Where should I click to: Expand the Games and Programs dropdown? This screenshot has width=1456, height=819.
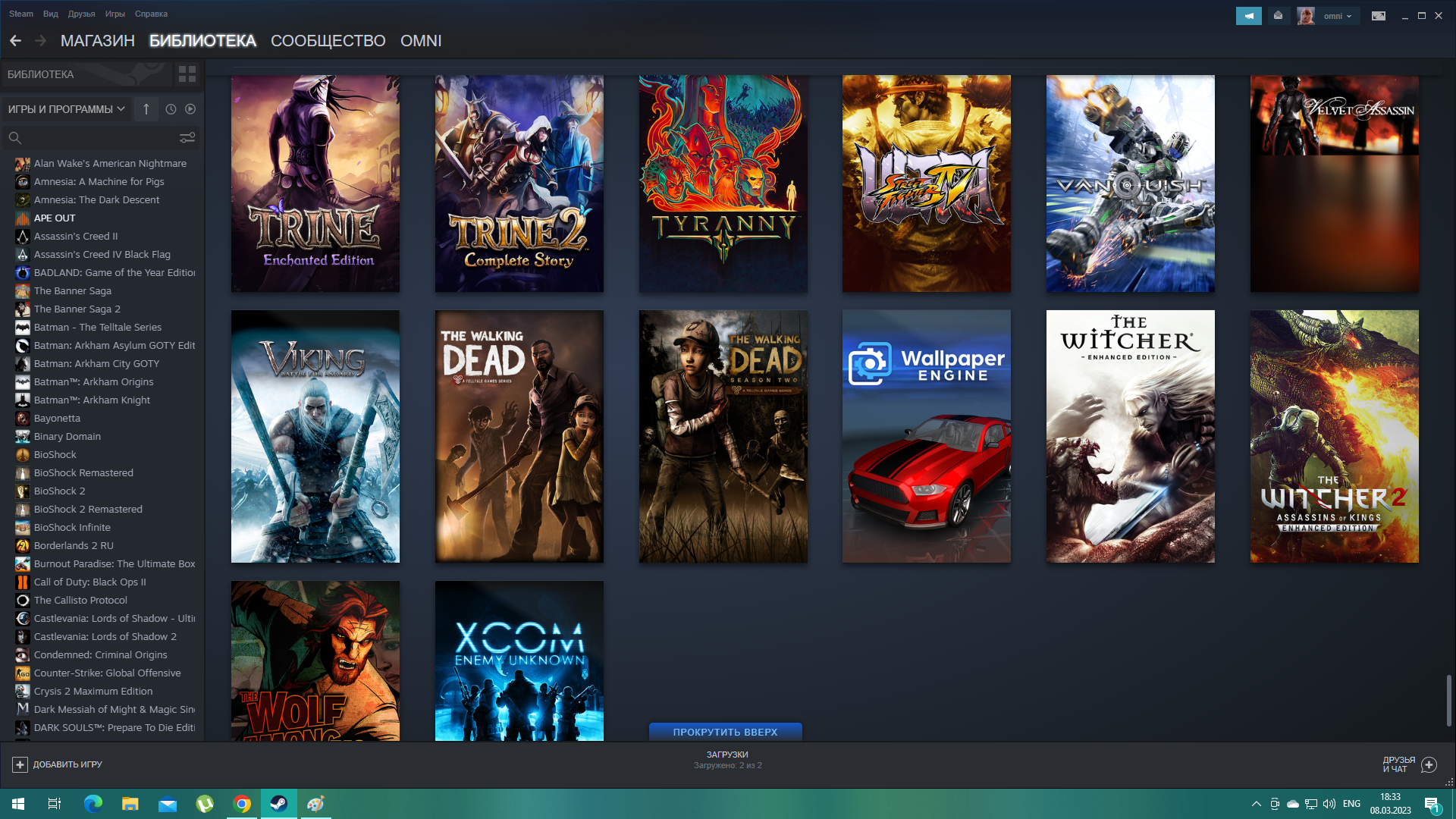[x=66, y=109]
